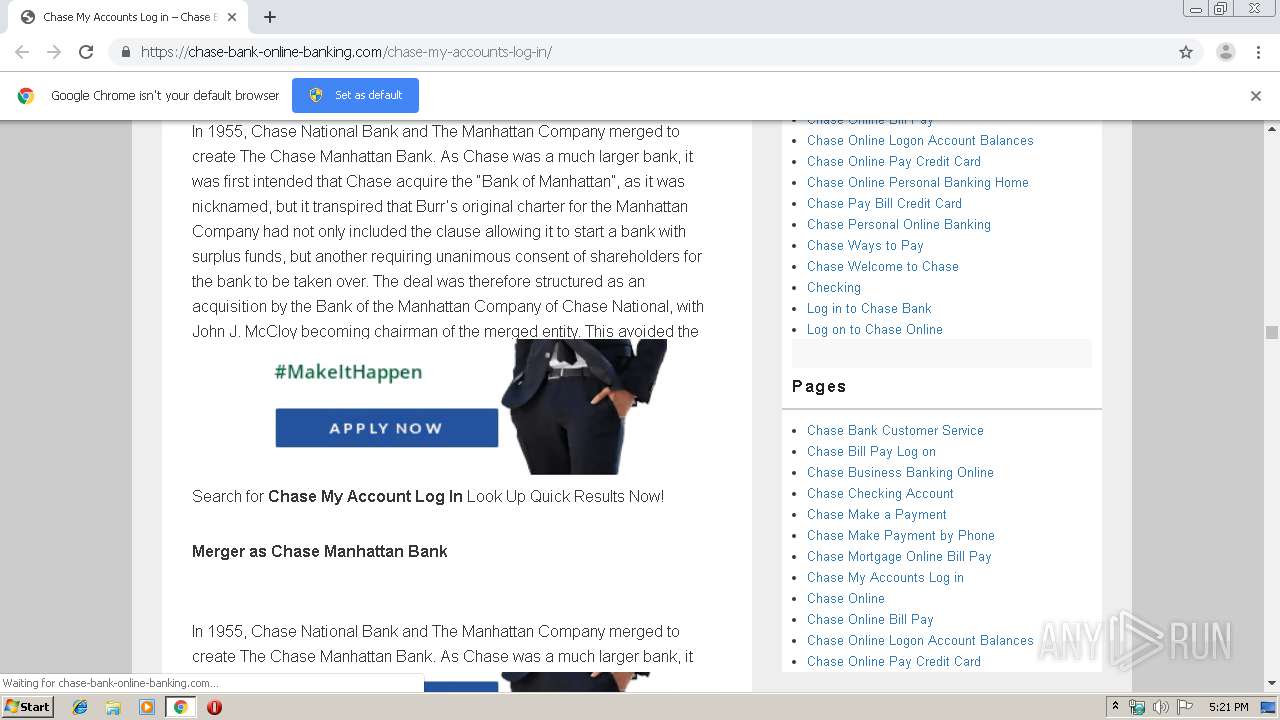The image size is (1280, 720).
Task: Click the address bar URL
Action: (x=346, y=52)
